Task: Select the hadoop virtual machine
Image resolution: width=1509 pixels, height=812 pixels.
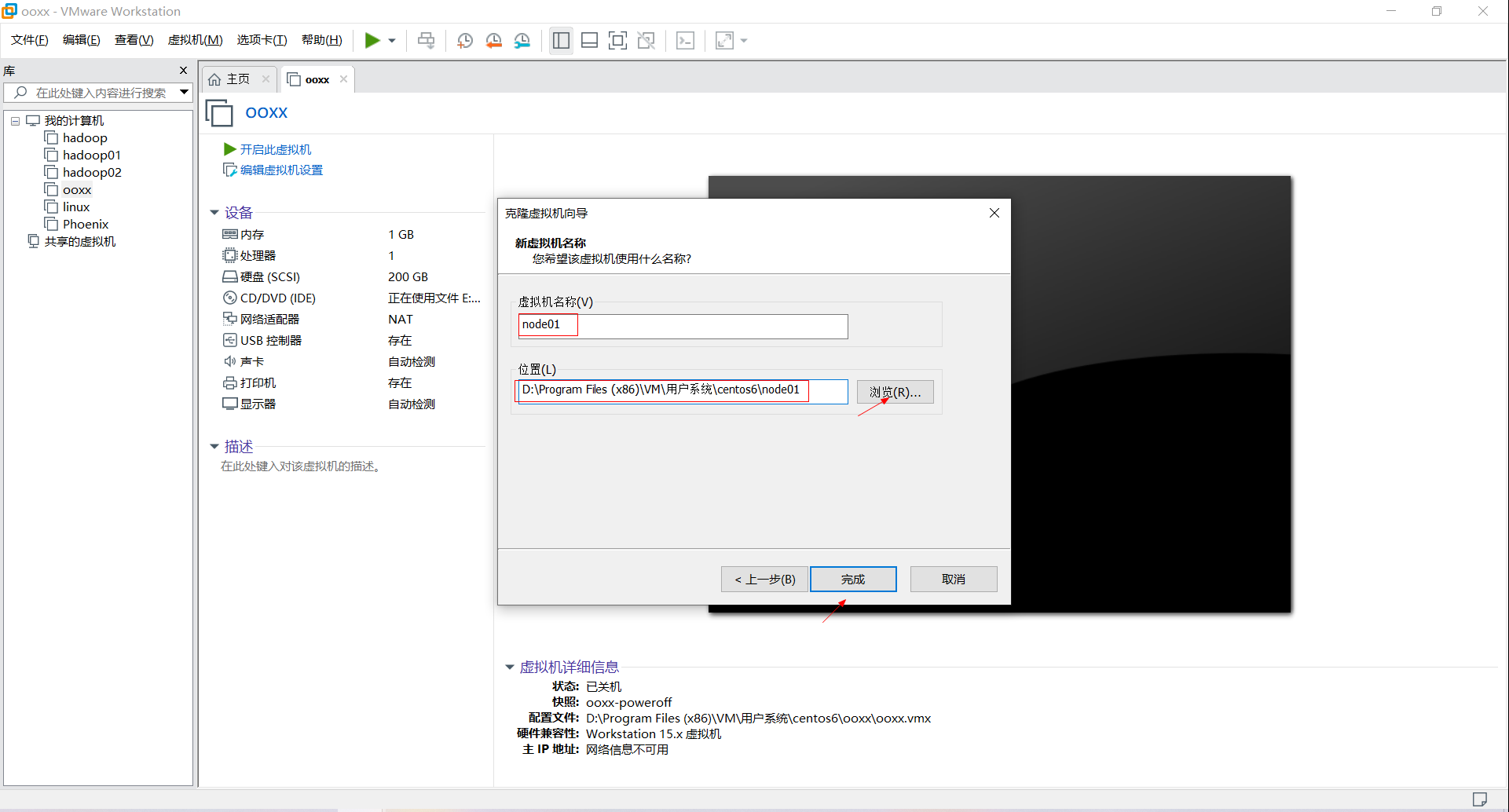Action: (85, 137)
